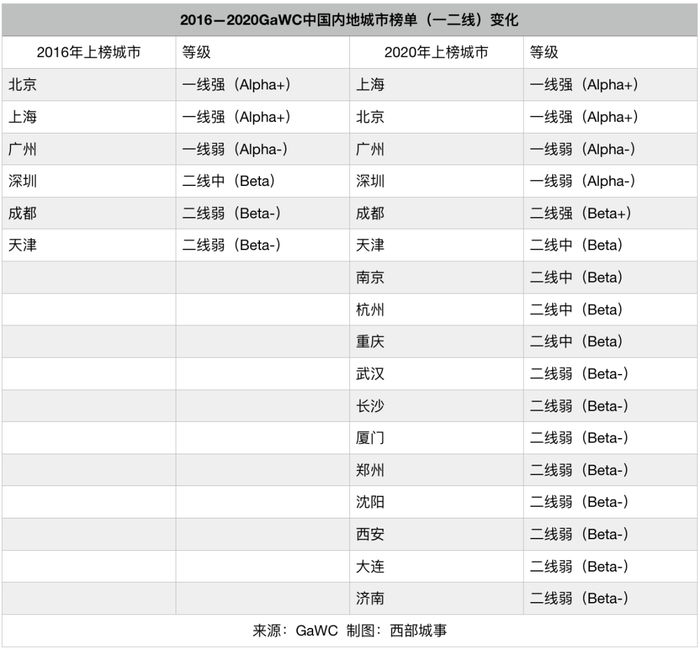Click 二线弱（Beta-）next to 2016 天津
Viewport: 700px width, 650px height.
coord(231,245)
